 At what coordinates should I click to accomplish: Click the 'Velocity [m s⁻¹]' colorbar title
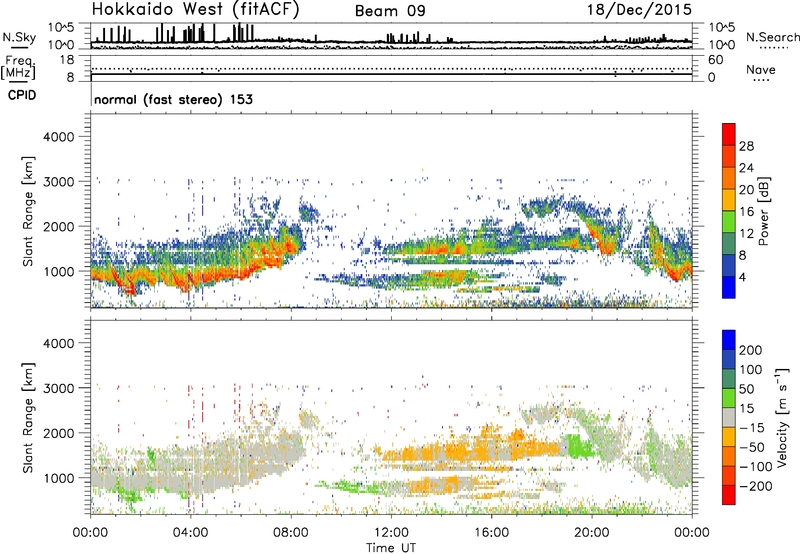[x=782, y=417]
